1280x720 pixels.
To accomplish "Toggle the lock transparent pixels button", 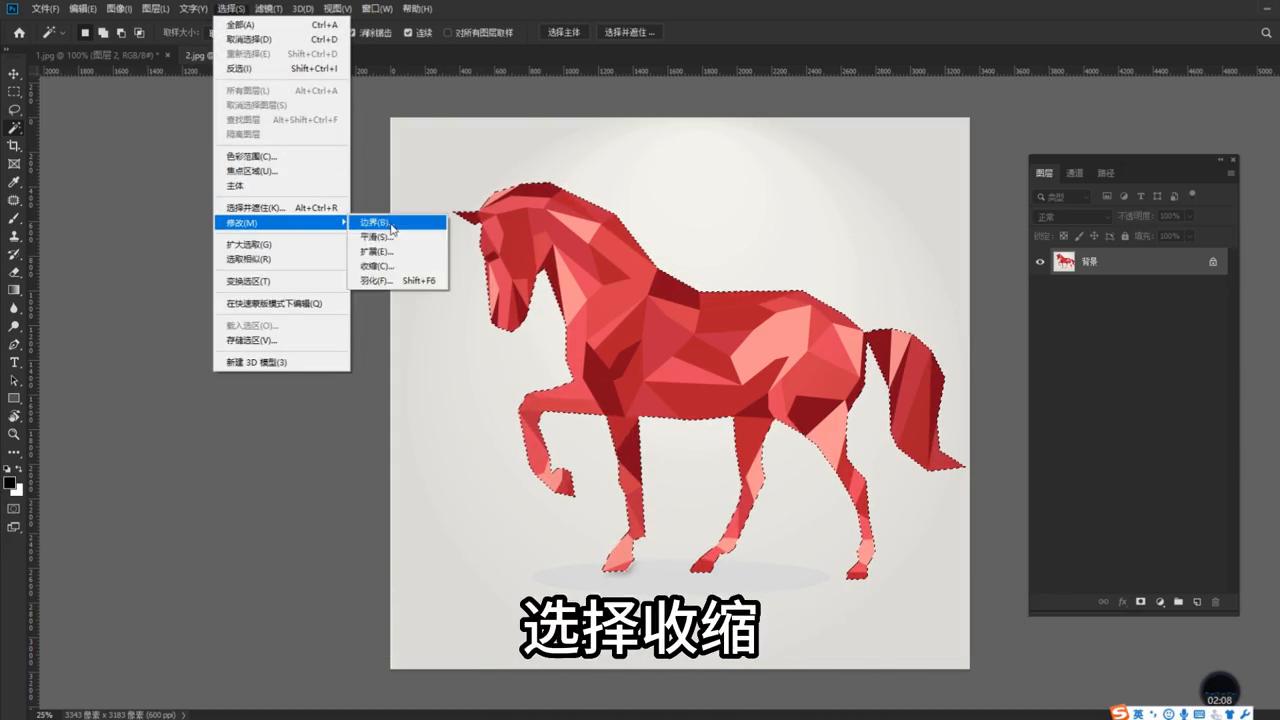I will (1063, 236).
